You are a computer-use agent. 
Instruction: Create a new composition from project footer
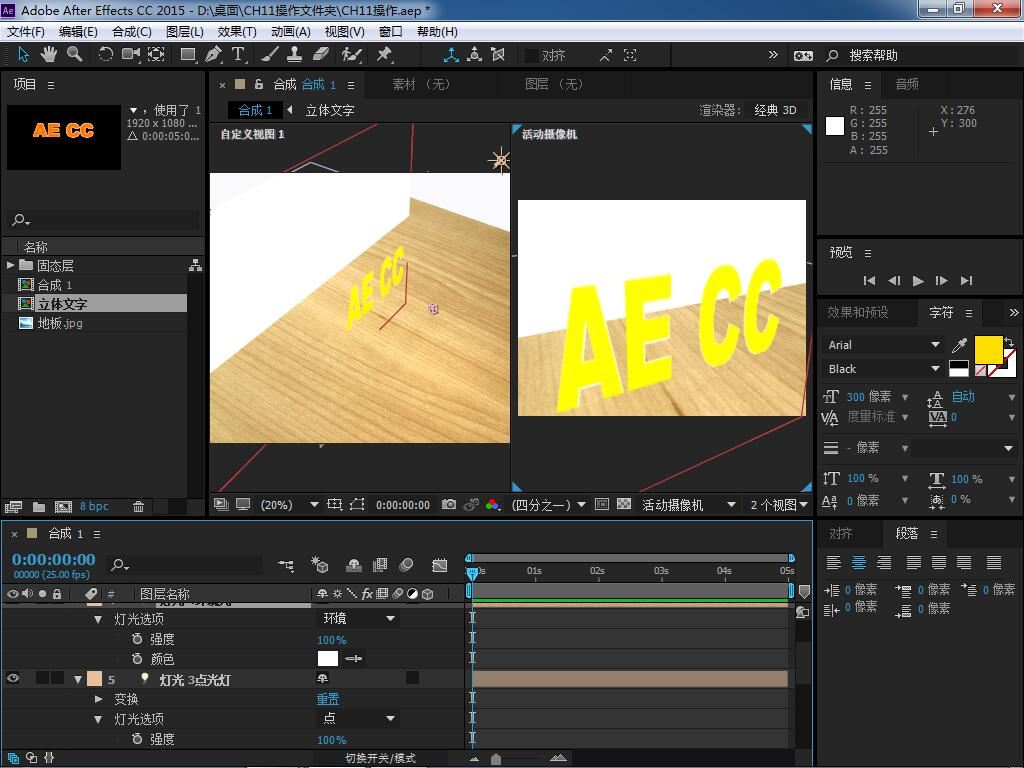(63, 506)
